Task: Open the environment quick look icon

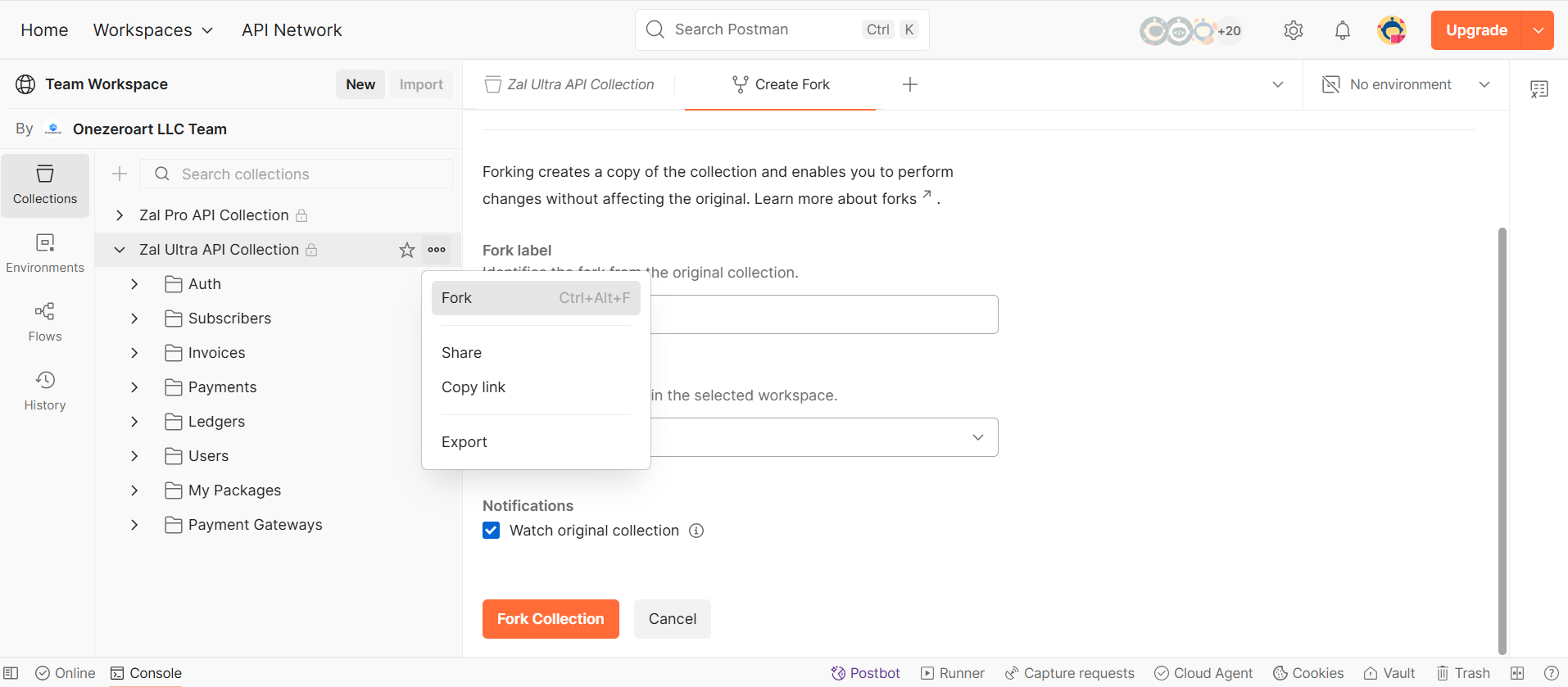Action: point(1331,84)
